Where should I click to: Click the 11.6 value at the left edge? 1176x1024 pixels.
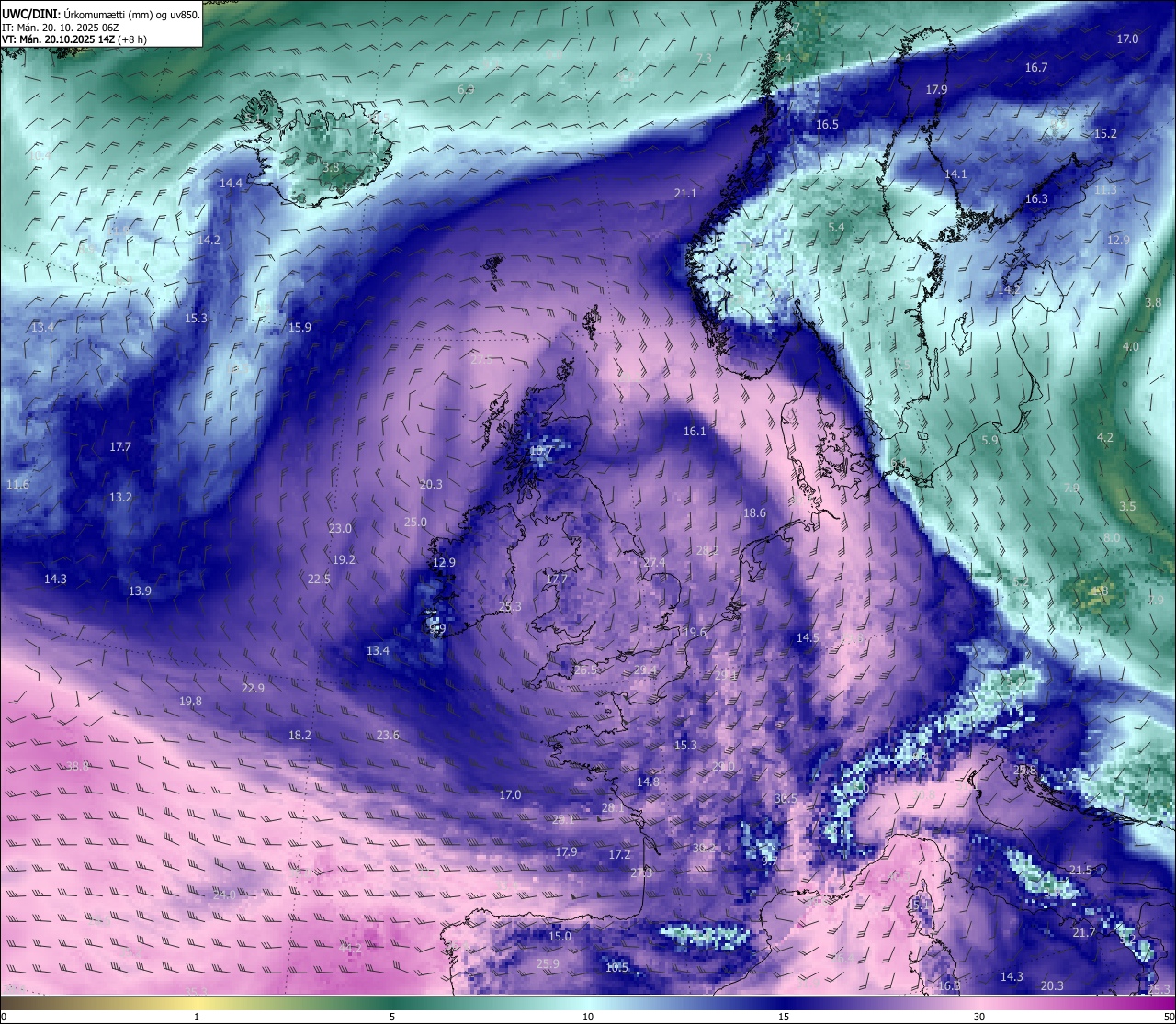pos(17,484)
